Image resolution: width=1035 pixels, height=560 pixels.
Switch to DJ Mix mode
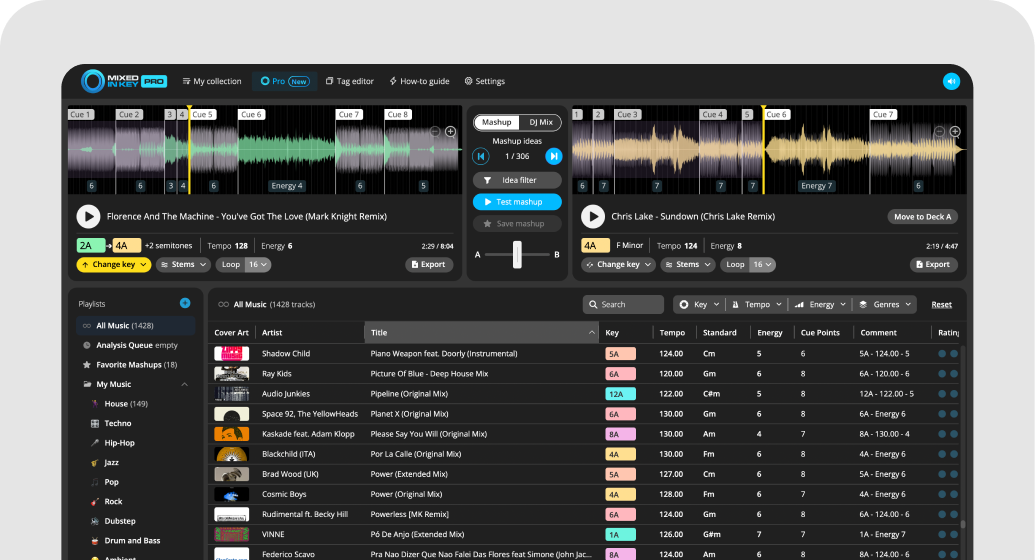pos(541,122)
